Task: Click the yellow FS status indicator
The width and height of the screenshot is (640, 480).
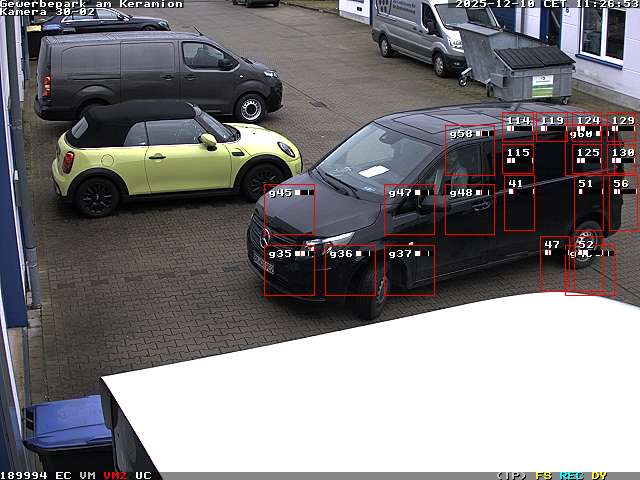Action: [544, 475]
